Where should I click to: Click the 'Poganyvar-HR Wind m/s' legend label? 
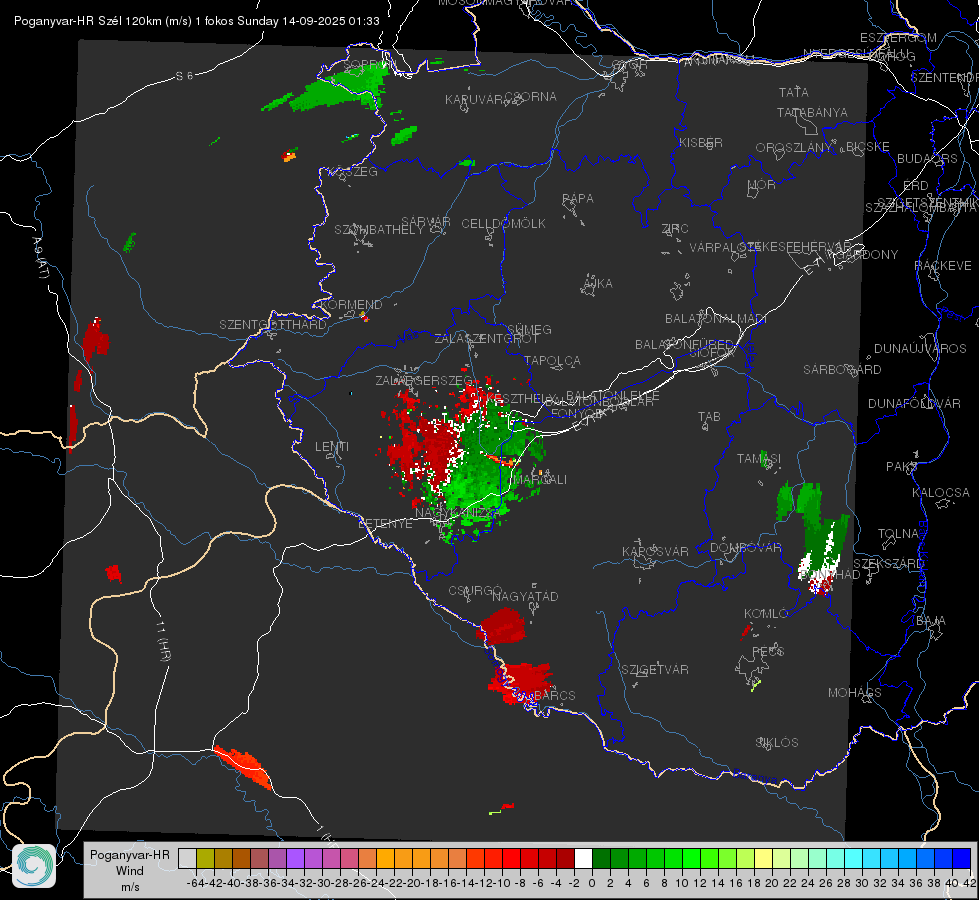[x=130, y=871]
